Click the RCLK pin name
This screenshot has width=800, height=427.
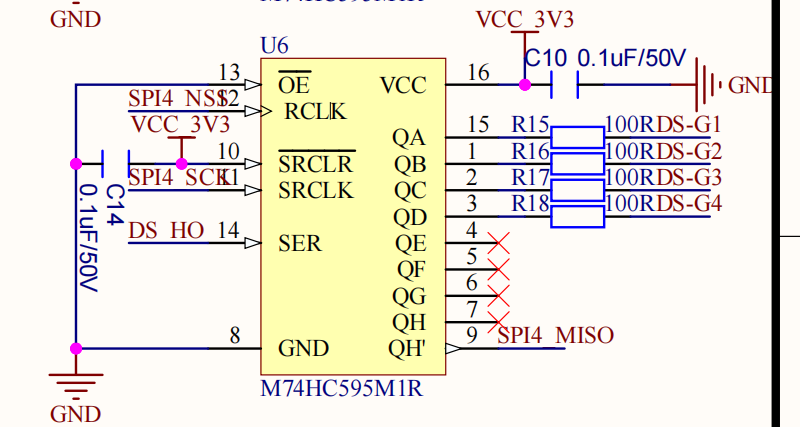click(x=315, y=111)
